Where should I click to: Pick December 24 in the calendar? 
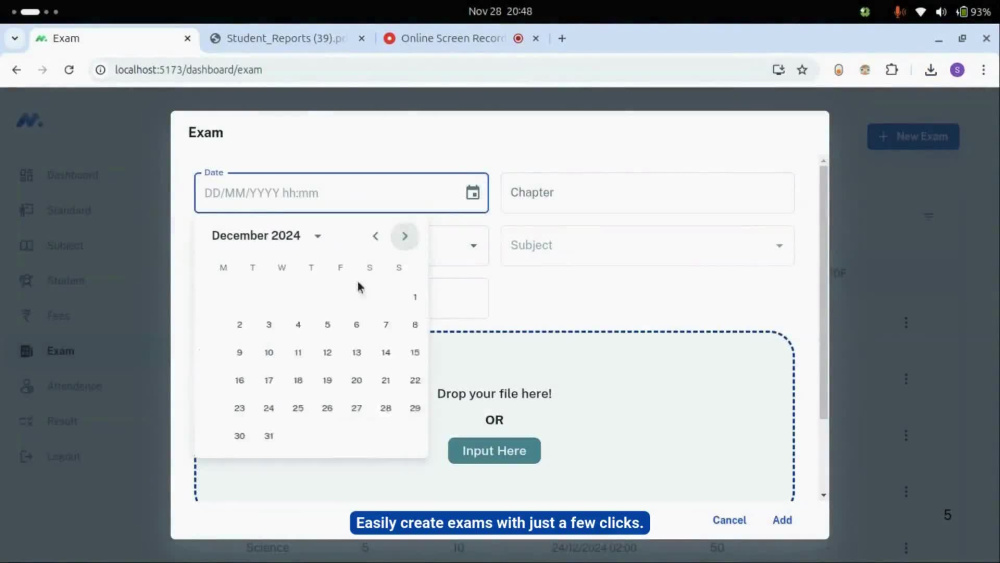tap(268, 408)
